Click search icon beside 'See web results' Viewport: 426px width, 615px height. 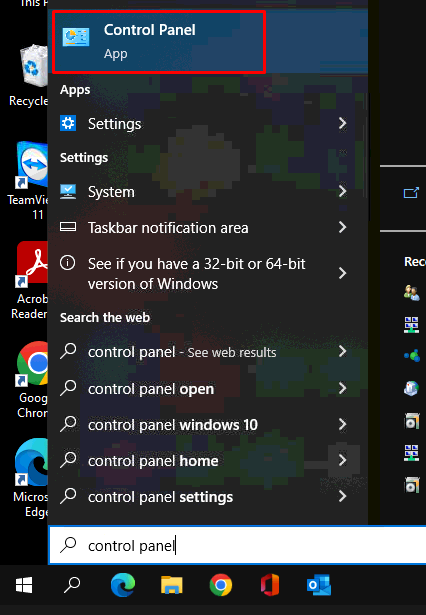tap(68, 351)
